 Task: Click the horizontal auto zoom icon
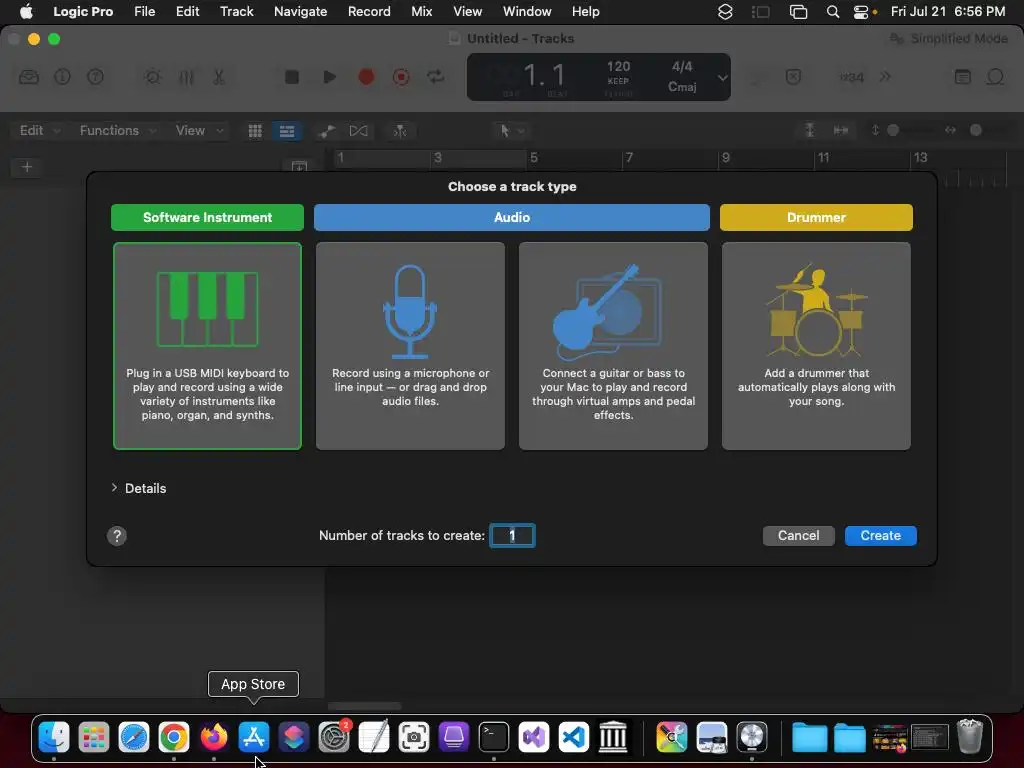pos(841,131)
